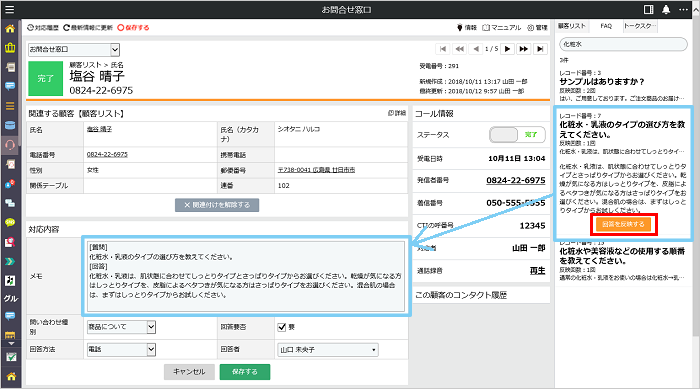Click the FAQ search field 化粧水

coord(623,44)
